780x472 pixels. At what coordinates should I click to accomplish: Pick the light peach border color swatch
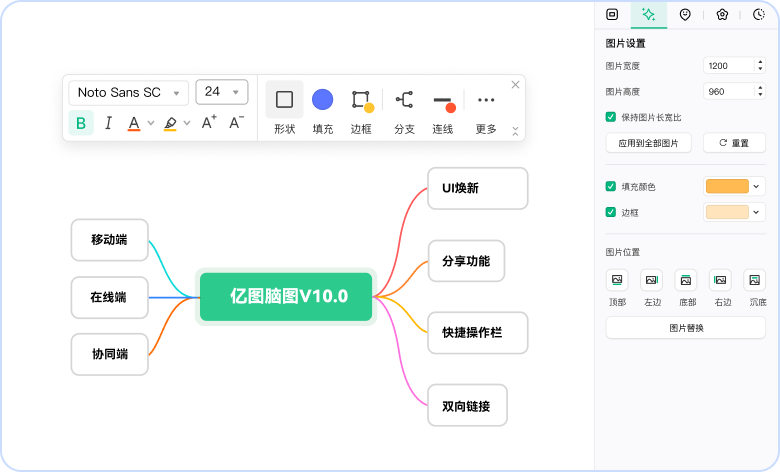pos(727,212)
